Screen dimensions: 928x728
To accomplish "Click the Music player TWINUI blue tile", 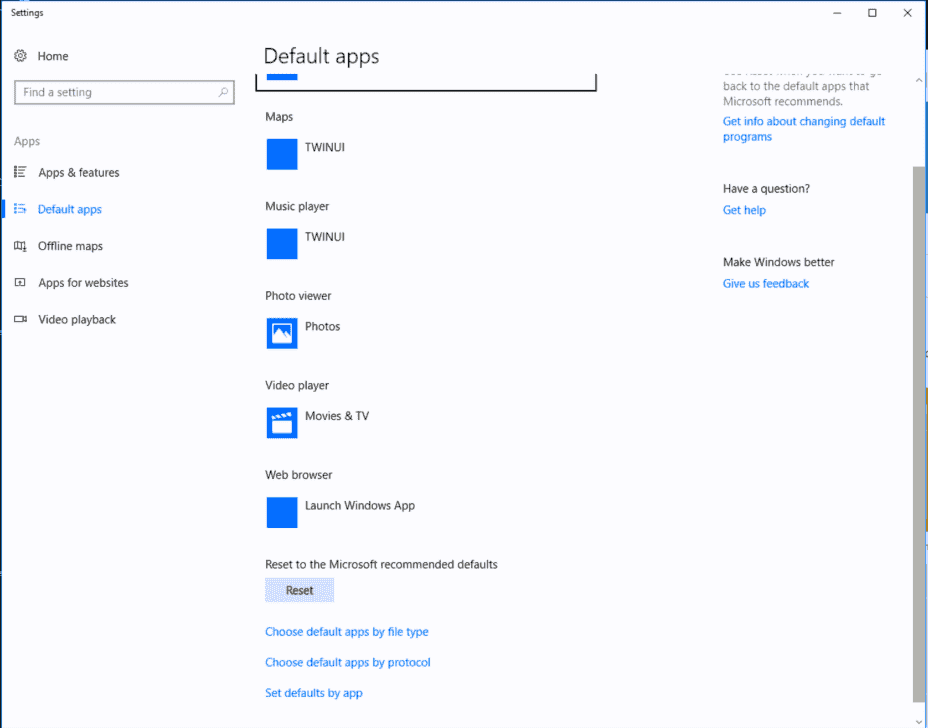I will [x=282, y=243].
